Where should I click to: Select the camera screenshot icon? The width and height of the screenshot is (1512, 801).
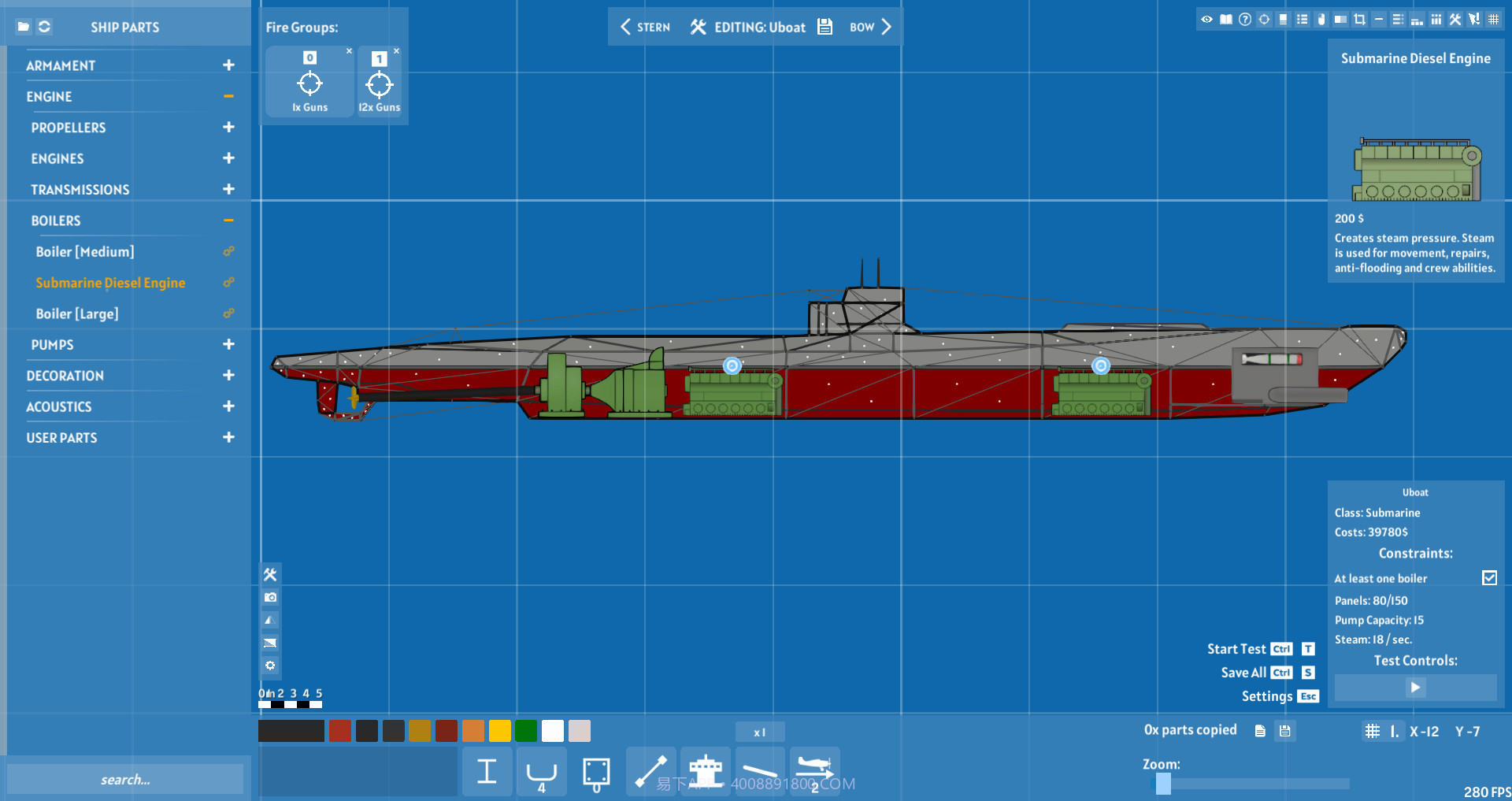pyautogui.click(x=270, y=597)
